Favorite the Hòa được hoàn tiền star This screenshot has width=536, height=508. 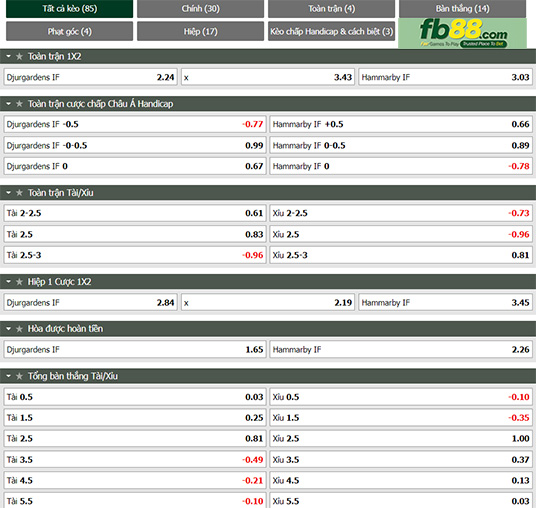[x=19, y=329]
